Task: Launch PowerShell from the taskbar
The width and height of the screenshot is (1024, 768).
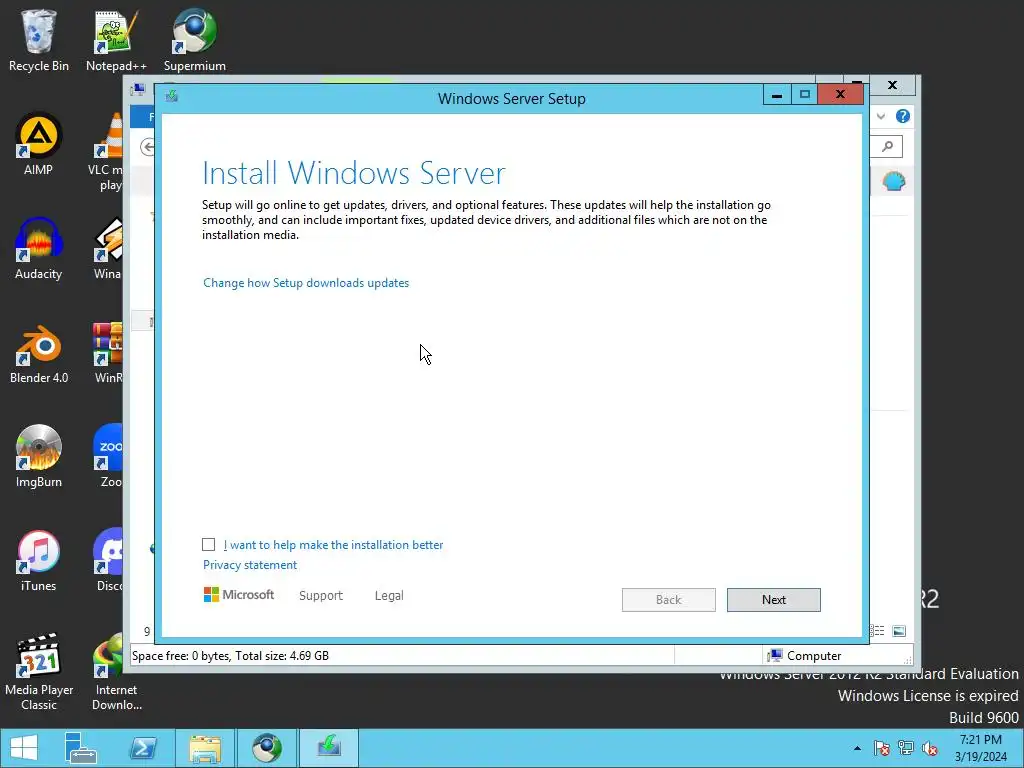Action: (142, 748)
